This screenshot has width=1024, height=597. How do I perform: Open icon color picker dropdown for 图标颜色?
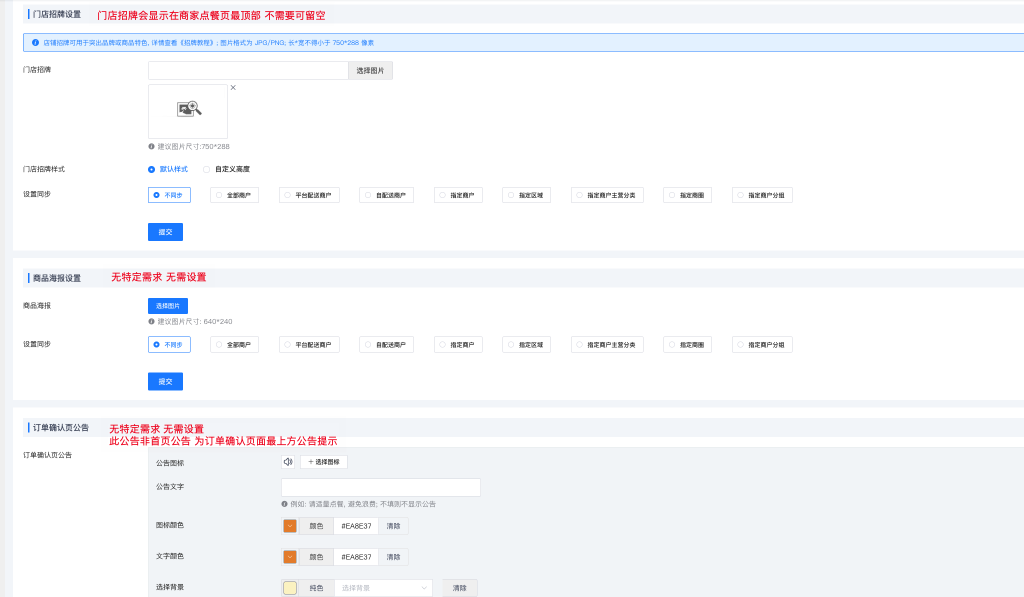[290, 526]
